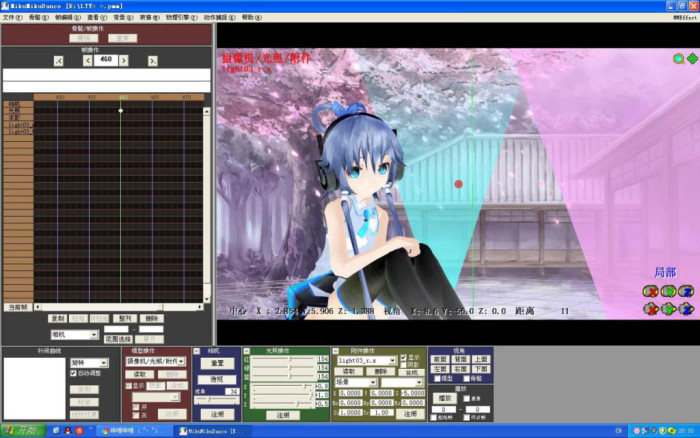The image size is (700, 438).
Task: Open the disabled dropdown in model panel
Action: (156, 397)
